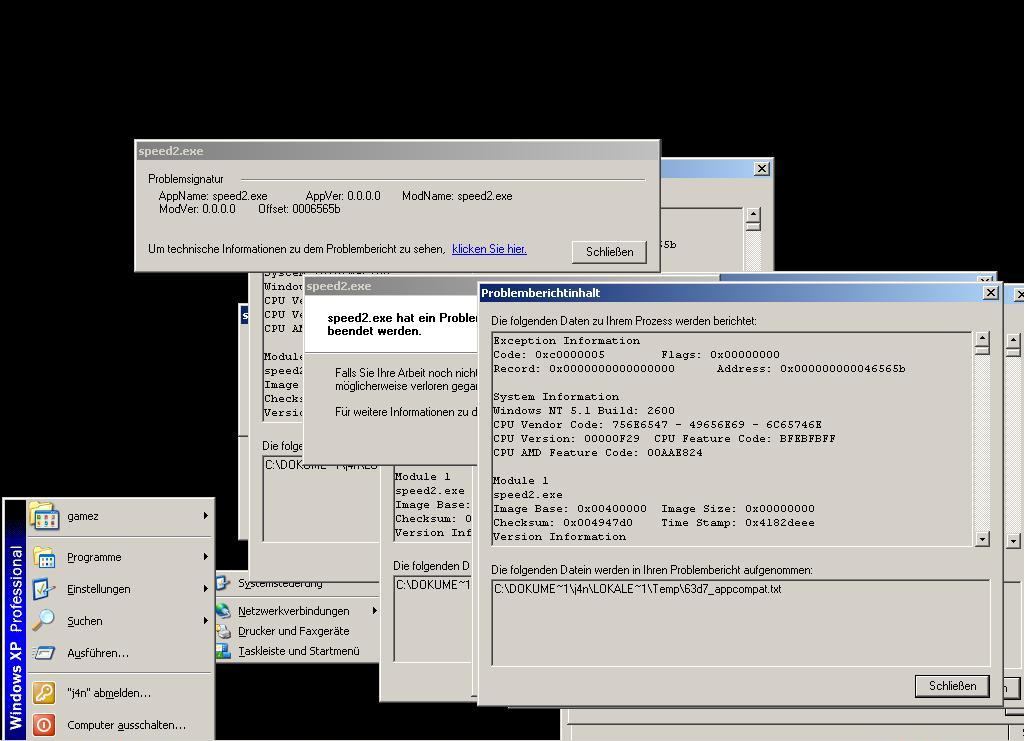This screenshot has height=741, width=1025.
Task: Click the gamez folder icon in Start menu
Action: click(44, 516)
